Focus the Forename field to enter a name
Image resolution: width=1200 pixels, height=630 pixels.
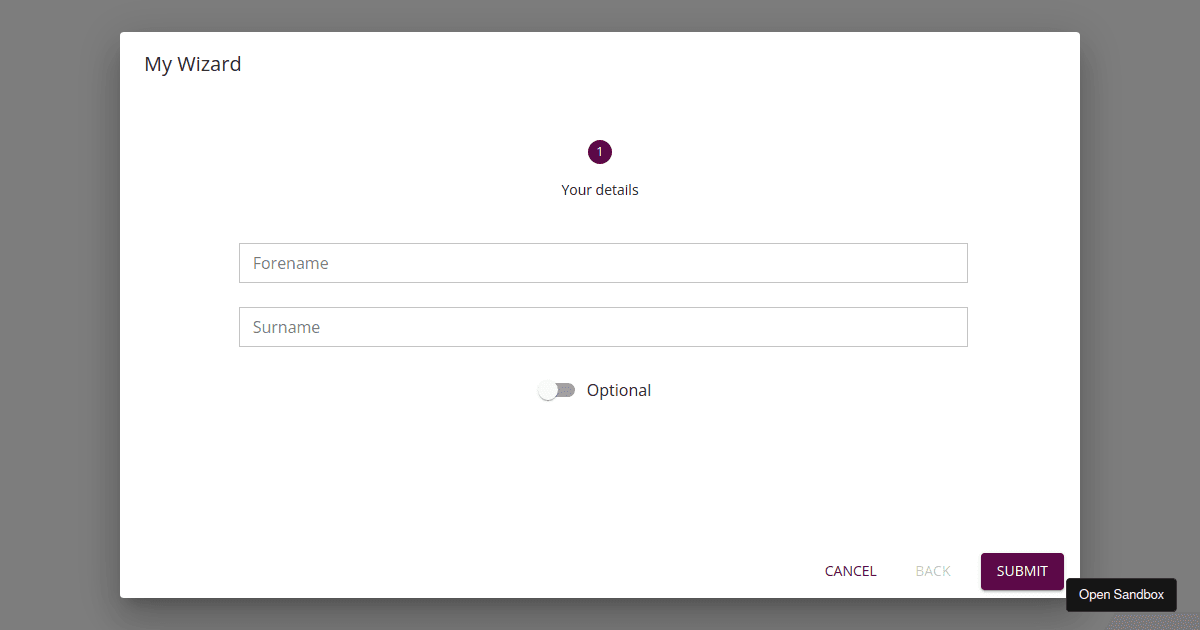coord(603,262)
